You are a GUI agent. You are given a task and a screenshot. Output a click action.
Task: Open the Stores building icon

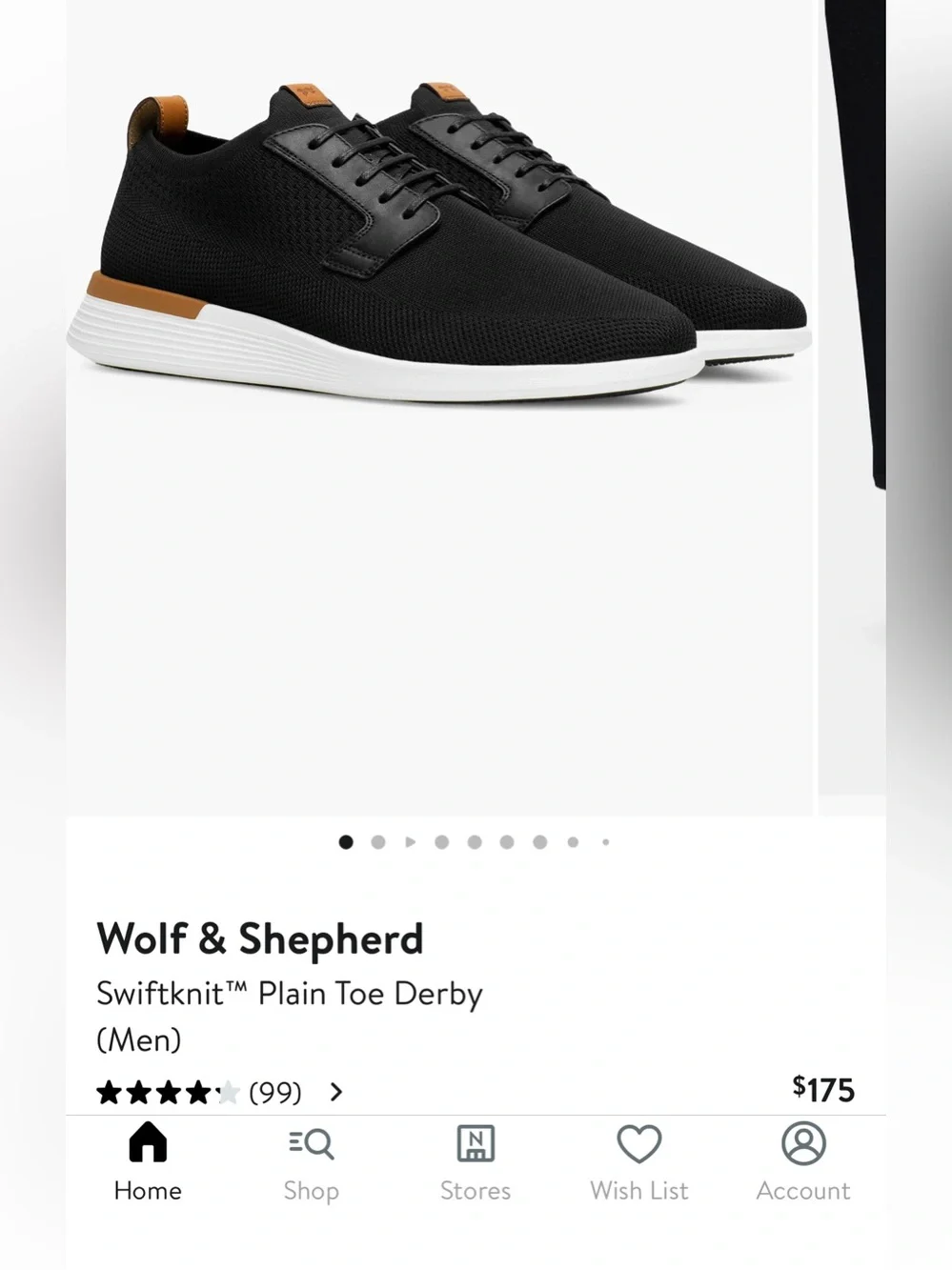(x=476, y=1143)
